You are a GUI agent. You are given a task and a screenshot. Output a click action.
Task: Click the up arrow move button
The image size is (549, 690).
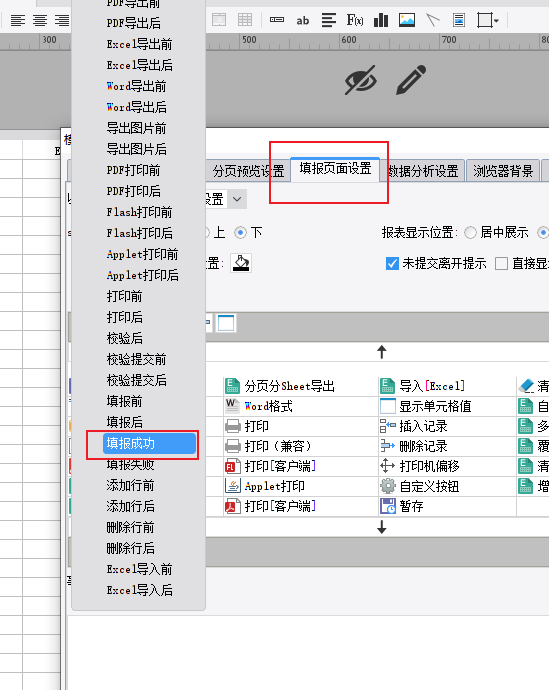[382, 352]
